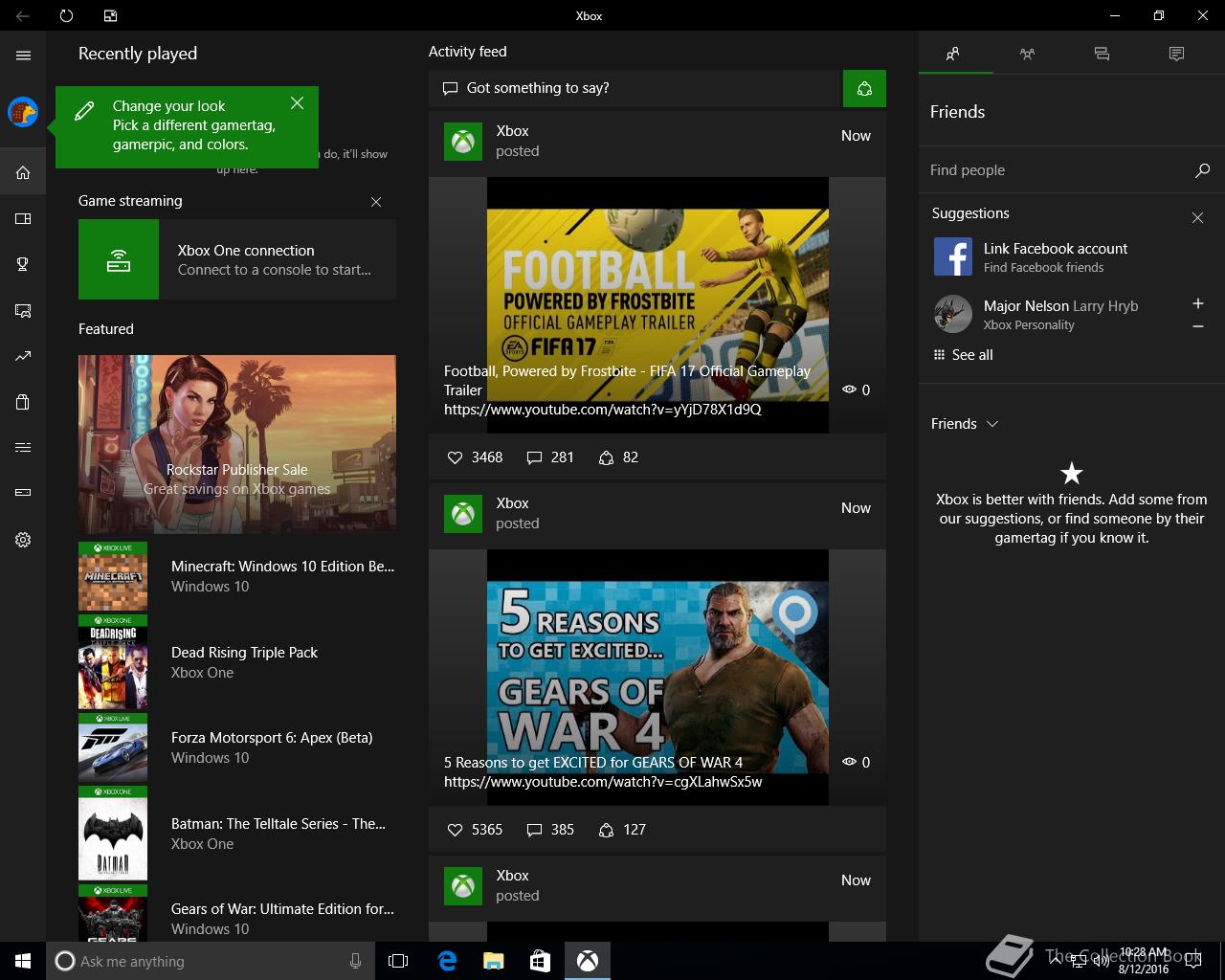Open FIFA 17 YouTube link
This screenshot has width=1225, height=980.
pos(603,410)
